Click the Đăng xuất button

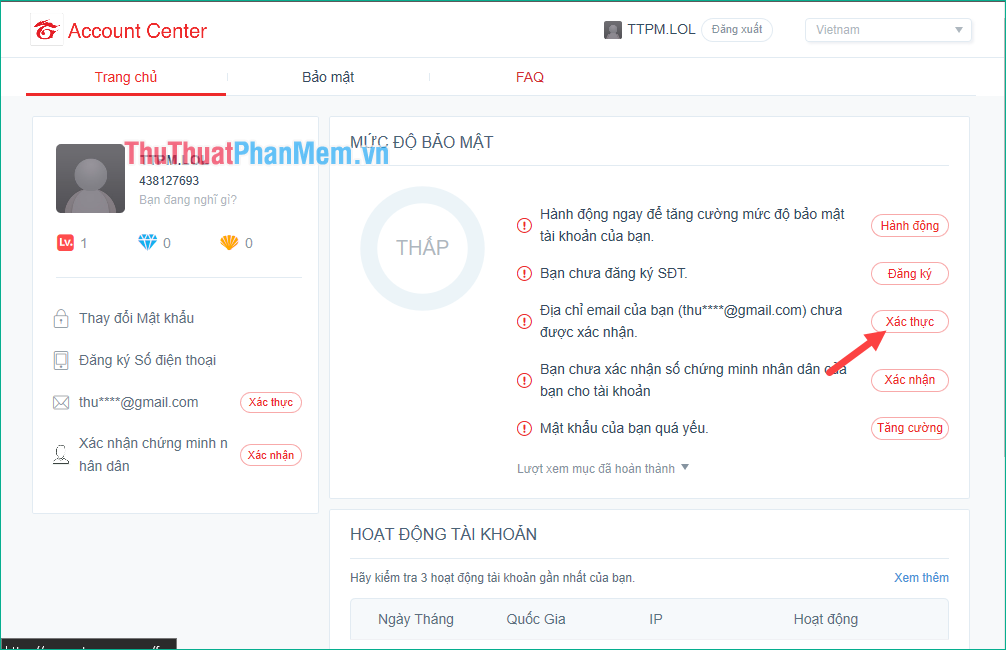click(x=737, y=29)
